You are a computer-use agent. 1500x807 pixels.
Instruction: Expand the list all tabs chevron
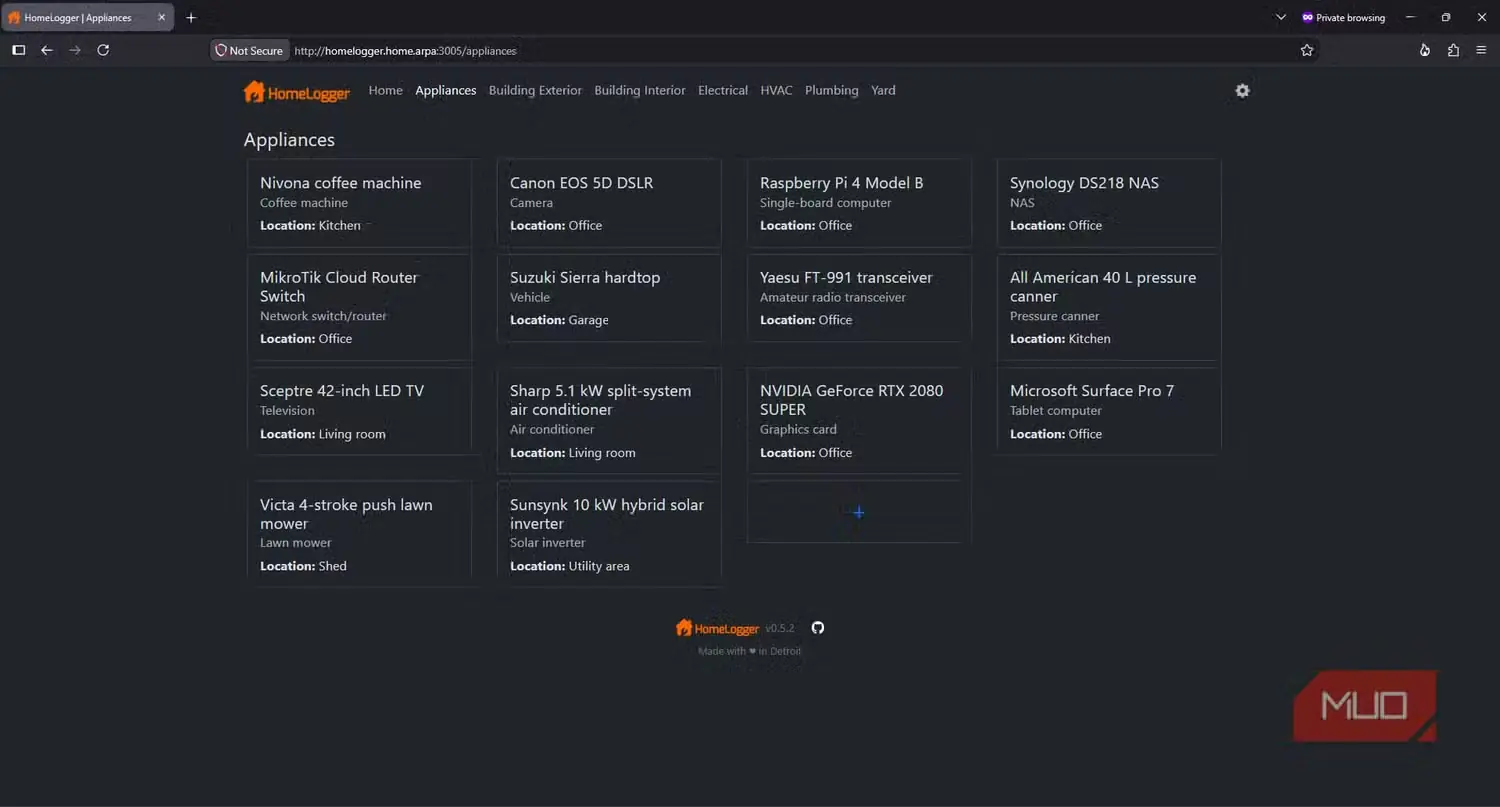click(x=1281, y=17)
